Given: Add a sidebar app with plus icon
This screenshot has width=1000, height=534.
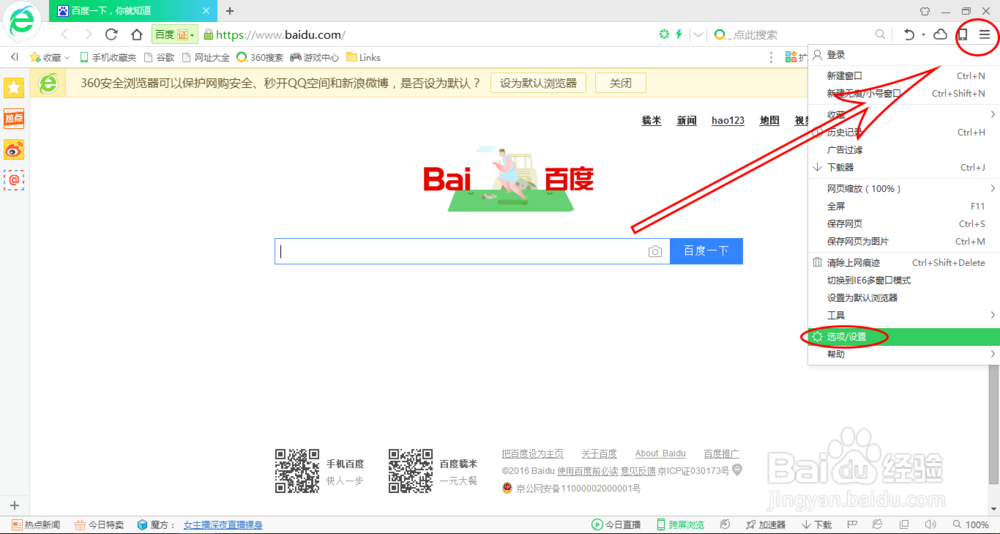Looking at the screenshot, I should click(15, 506).
